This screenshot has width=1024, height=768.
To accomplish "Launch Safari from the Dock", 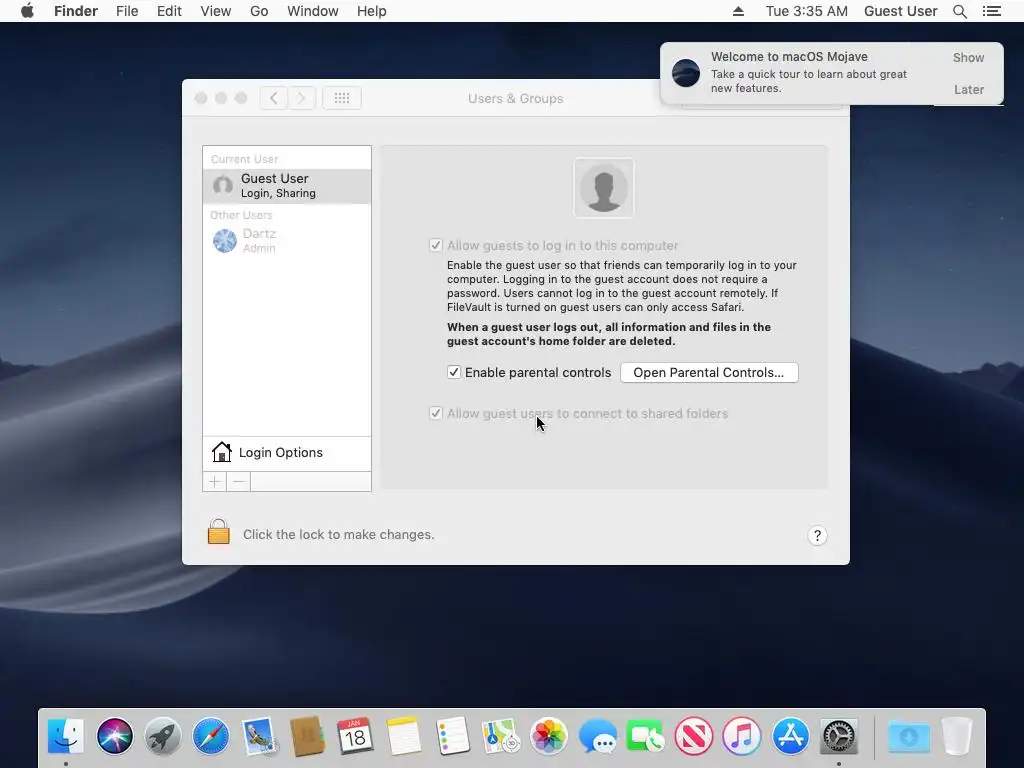I will click(211, 736).
